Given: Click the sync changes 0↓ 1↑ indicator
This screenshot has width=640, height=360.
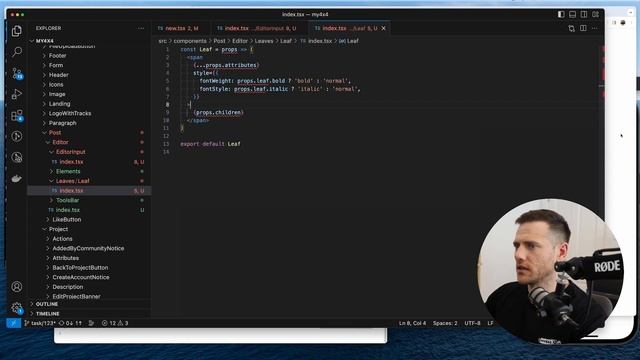Looking at the screenshot, I should click(x=70, y=323).
